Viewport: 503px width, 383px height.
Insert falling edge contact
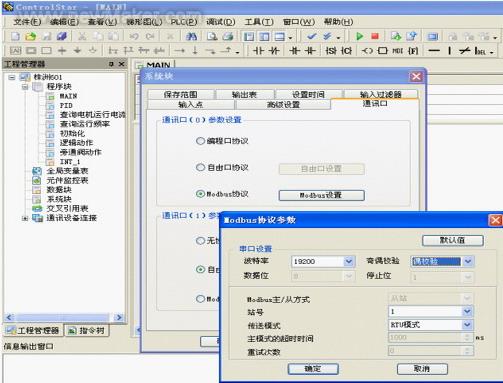coord(310,51)
